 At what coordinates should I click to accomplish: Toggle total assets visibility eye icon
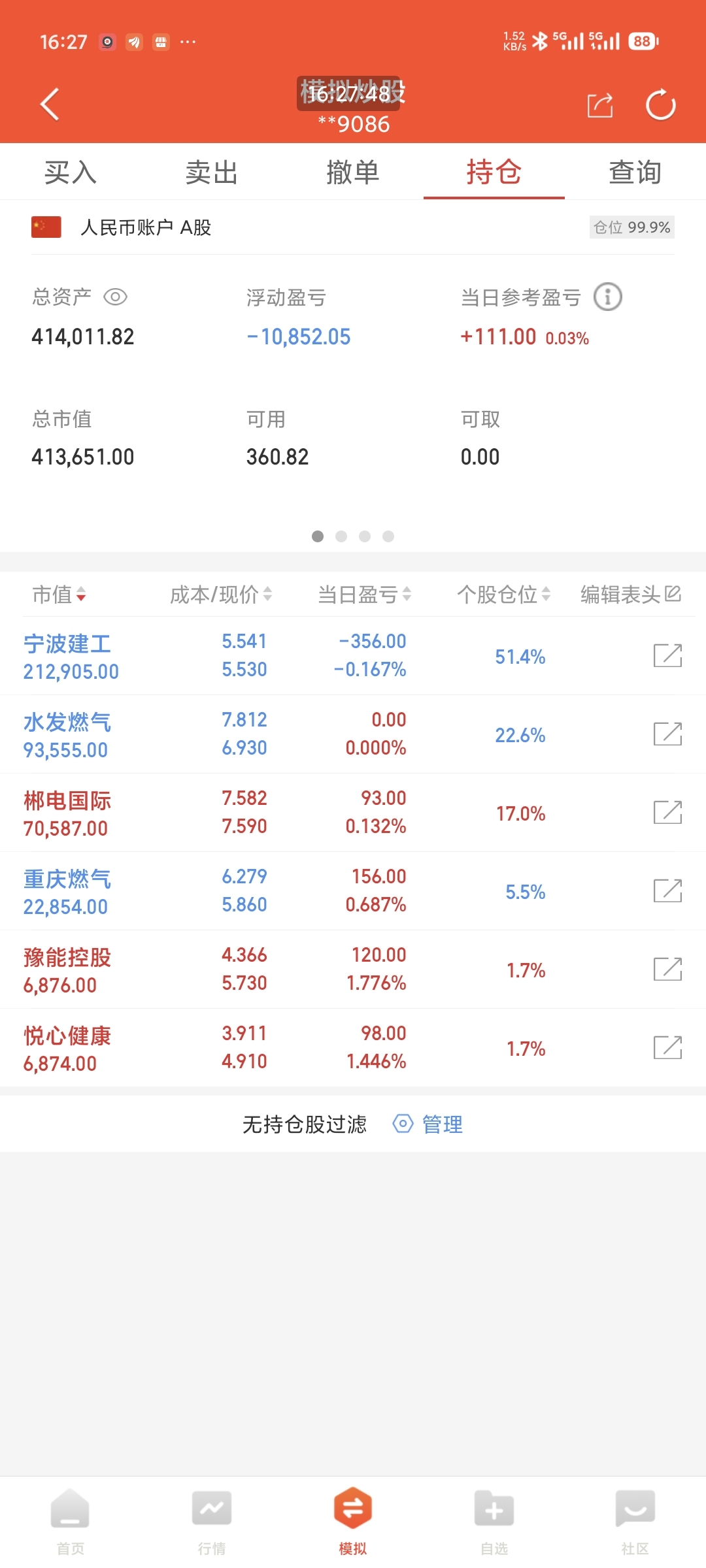pyautogui.click(x=116, y=297)
